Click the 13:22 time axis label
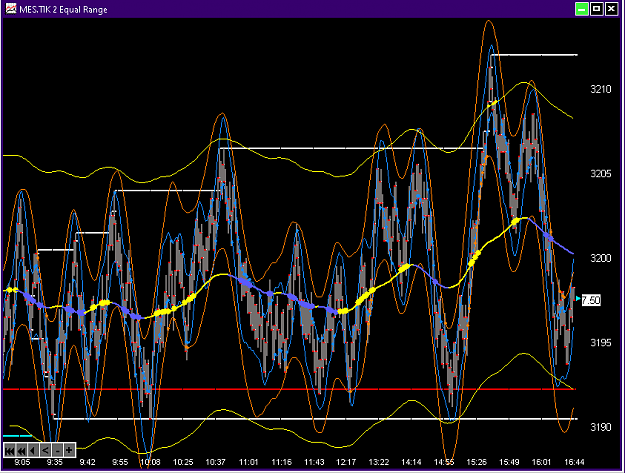Screen dimensions: 625x473 pos(379,462)
